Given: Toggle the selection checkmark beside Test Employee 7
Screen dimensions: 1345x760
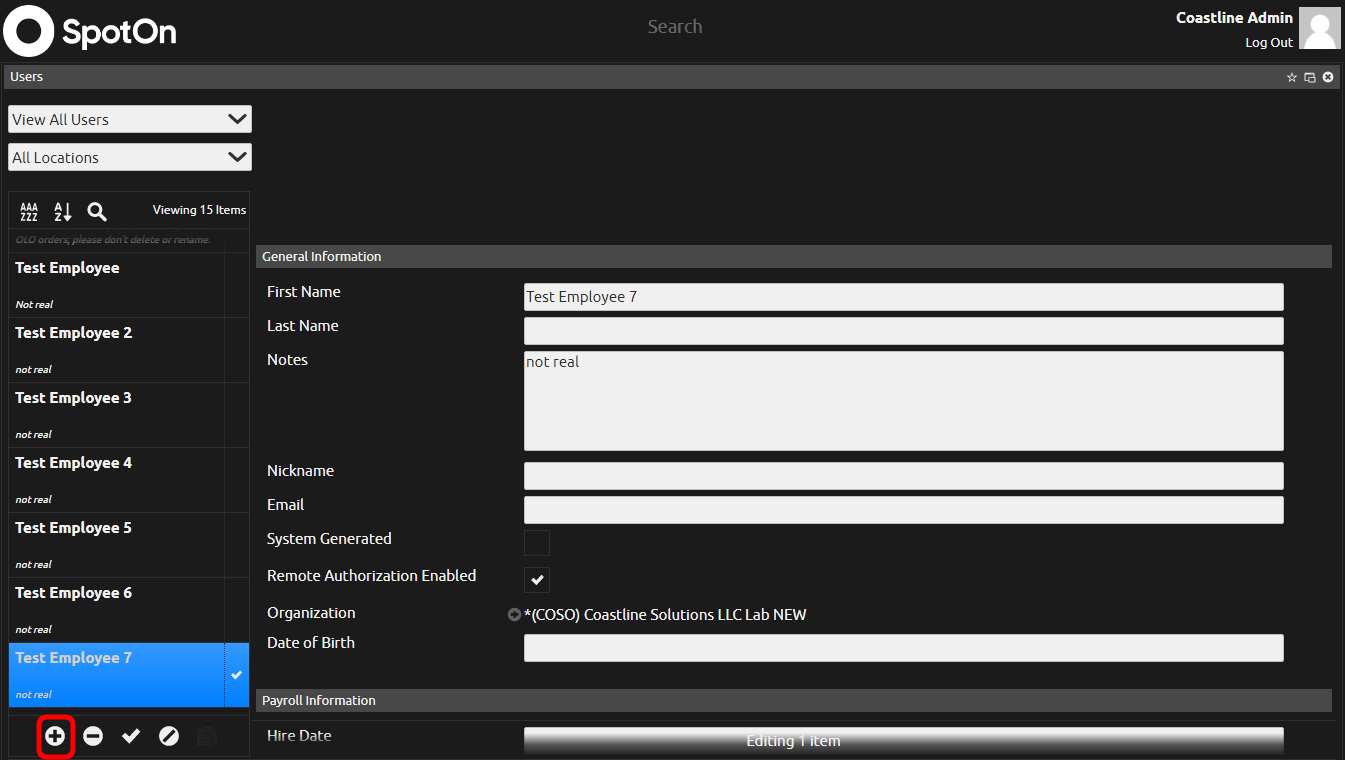Looking at the screenshot, I should (x=237, y=675).
